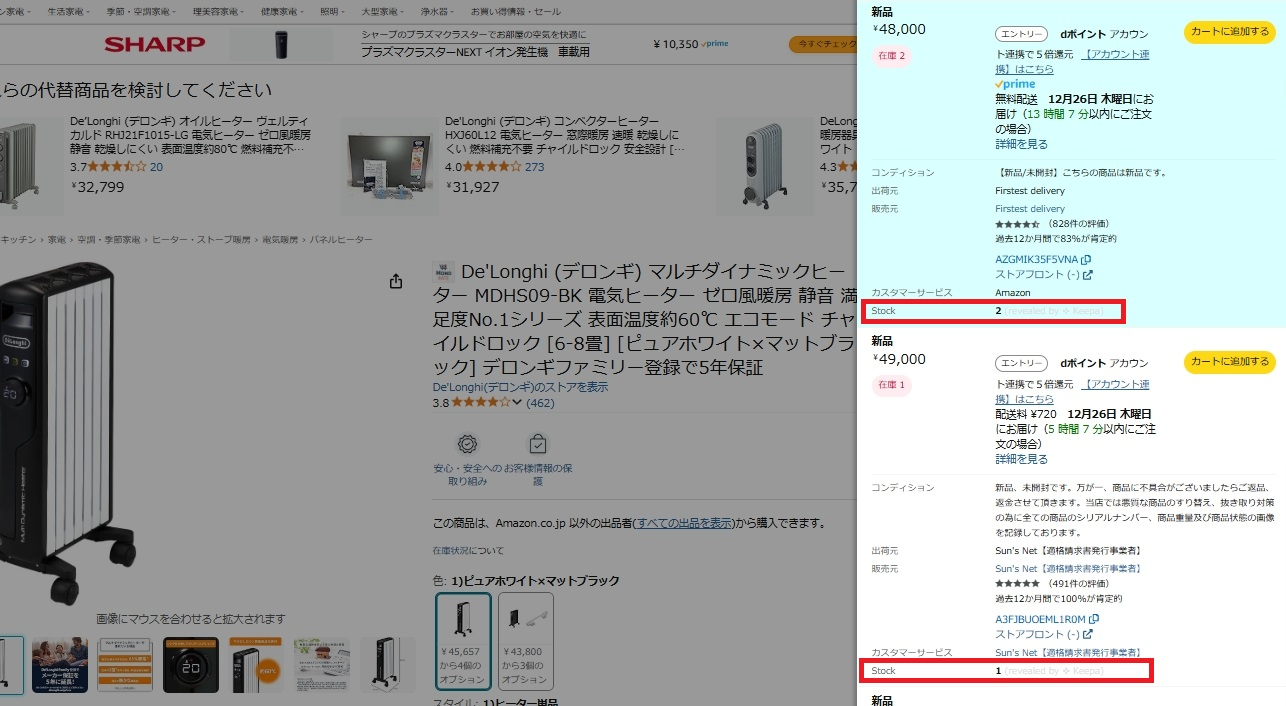This screenshot has width=1286, height=706.
Task: Open 【アカウント連携】はこちら link in first offer
Action: coord(1072,62)
